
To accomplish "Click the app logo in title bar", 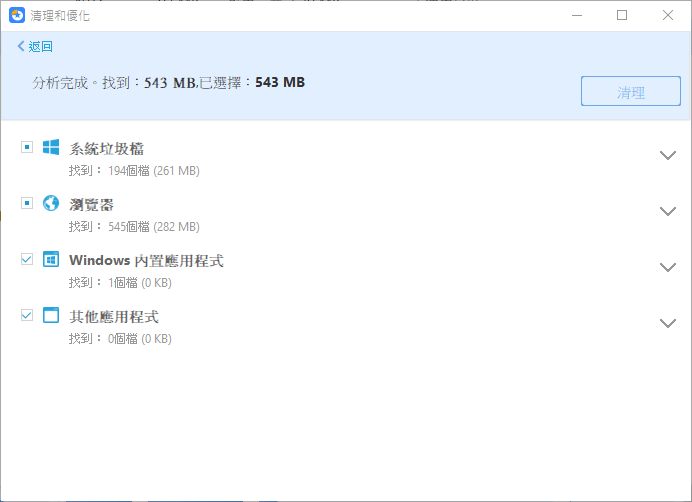I will coord(17,15).
